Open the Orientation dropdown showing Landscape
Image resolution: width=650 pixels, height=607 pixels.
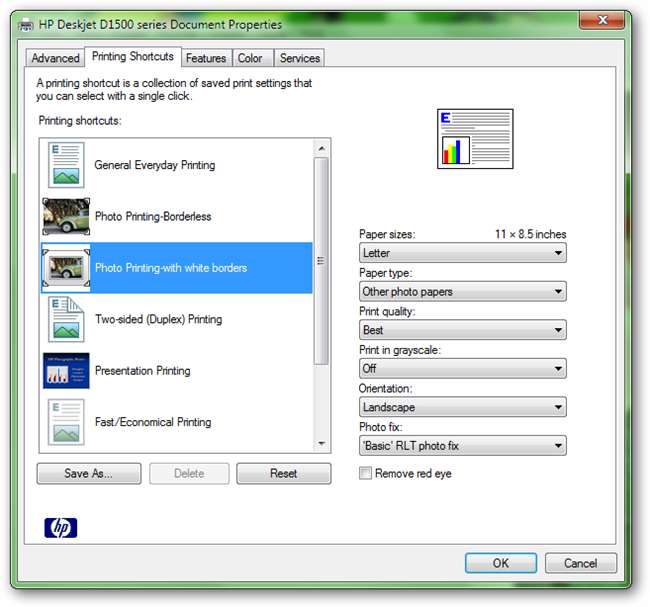coord(463,407)
